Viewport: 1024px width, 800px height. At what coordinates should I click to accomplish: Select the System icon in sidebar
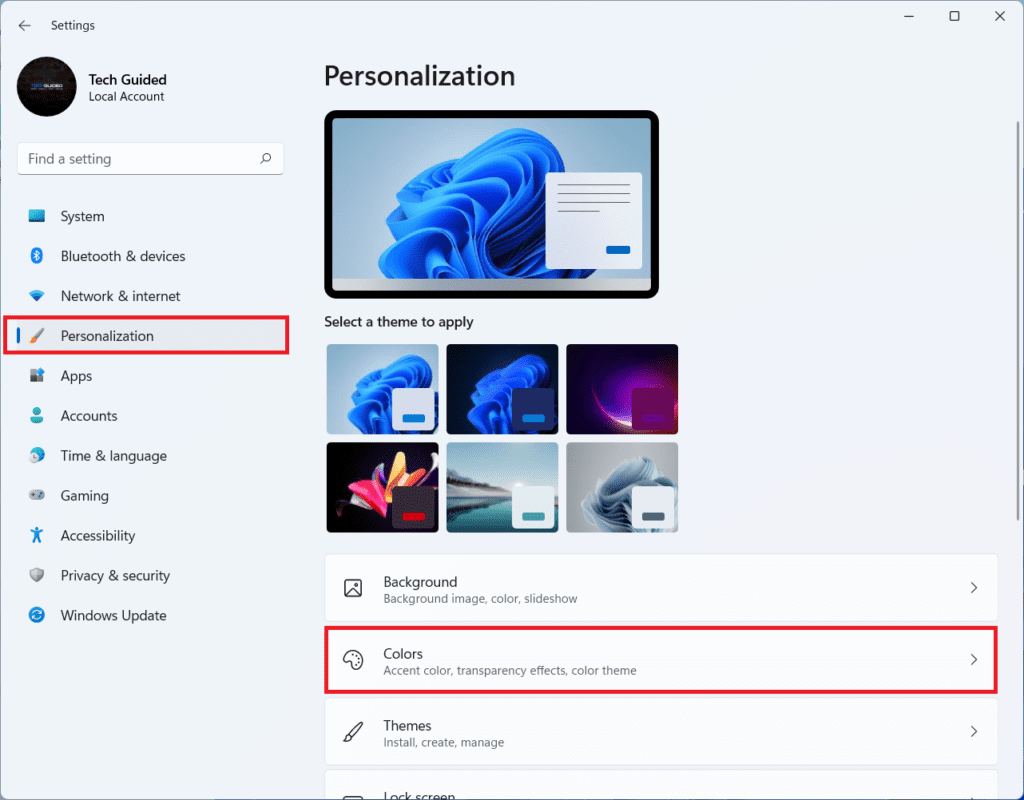[x=38, y=216]
